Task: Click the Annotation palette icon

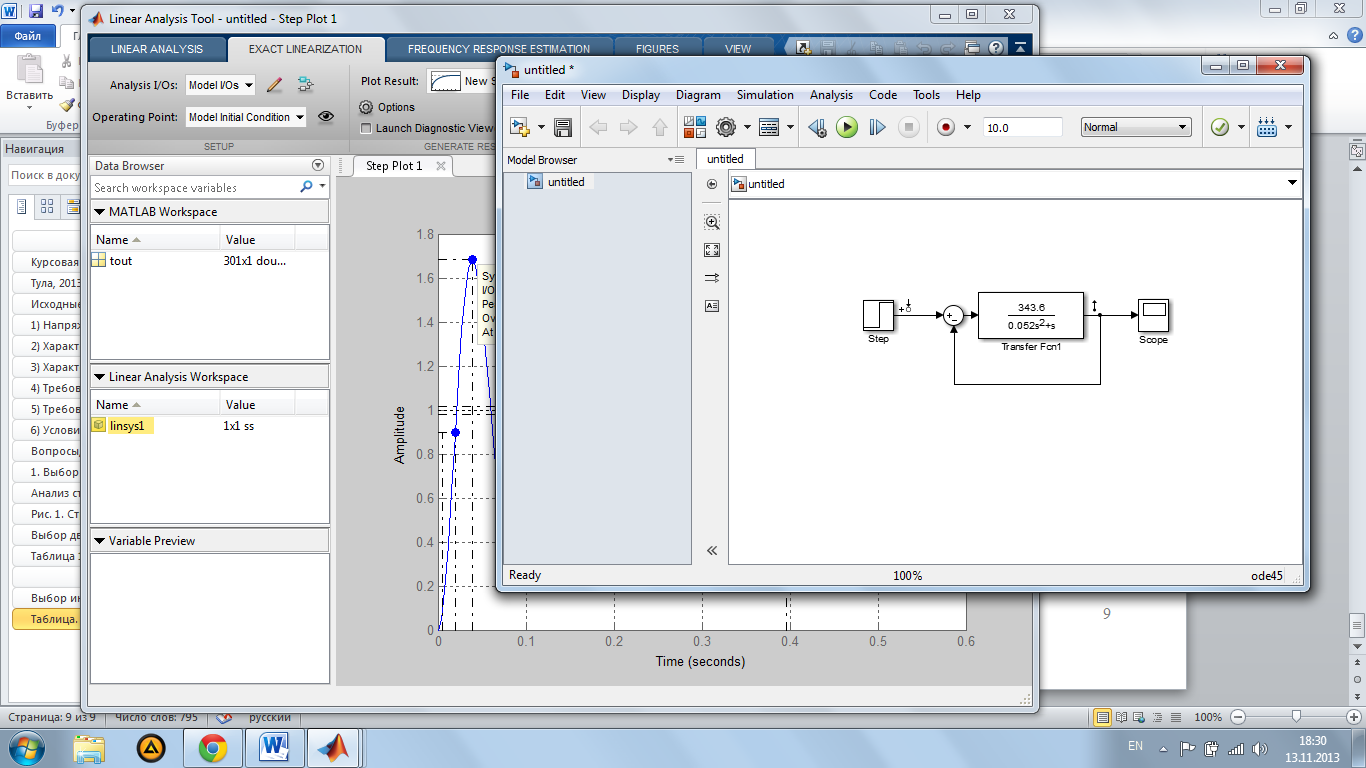Action: point(712,306)
